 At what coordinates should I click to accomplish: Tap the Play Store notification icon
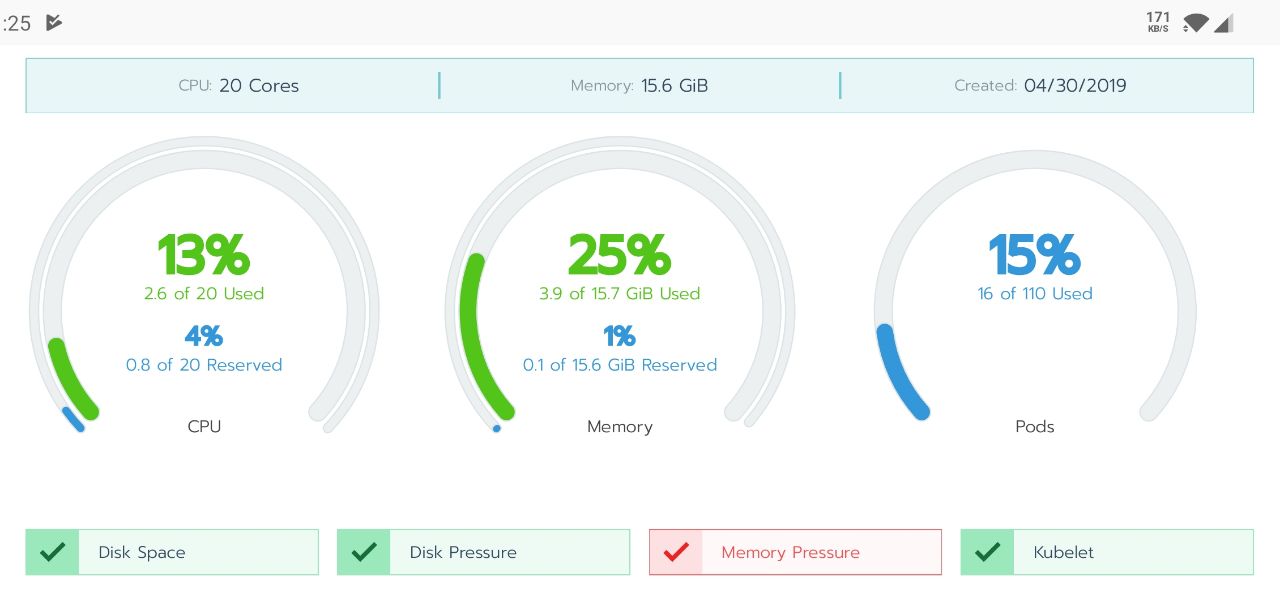coord(54,22)
